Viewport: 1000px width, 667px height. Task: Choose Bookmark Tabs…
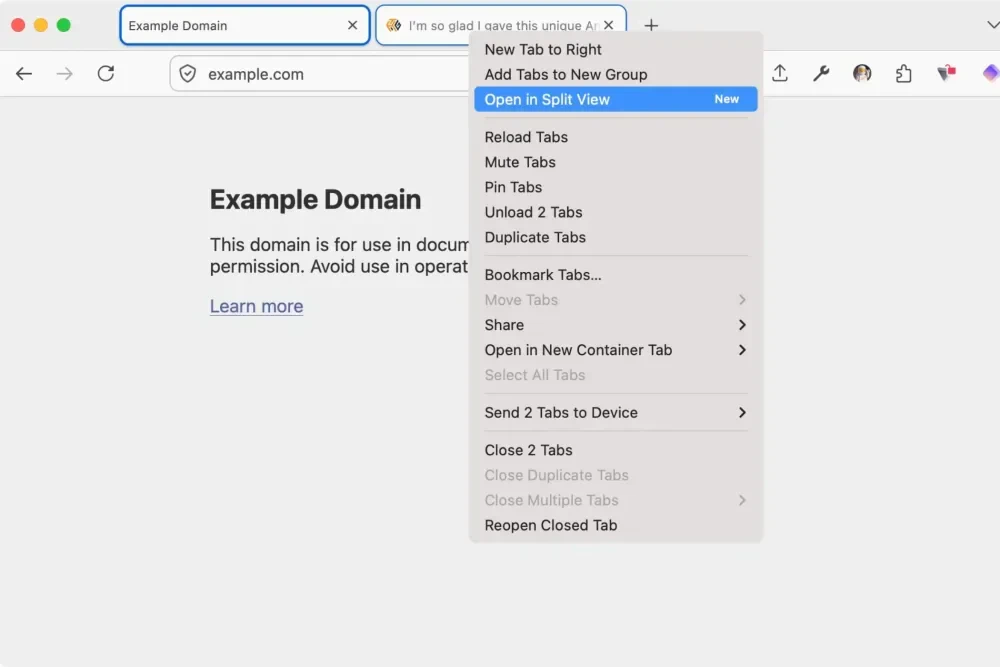(x=615, y=275)
